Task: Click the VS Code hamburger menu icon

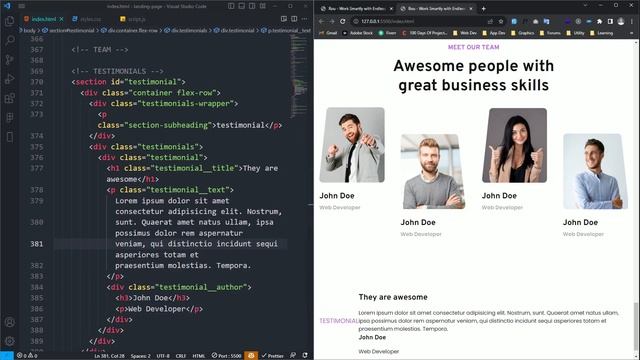Action: pos(21,6)
